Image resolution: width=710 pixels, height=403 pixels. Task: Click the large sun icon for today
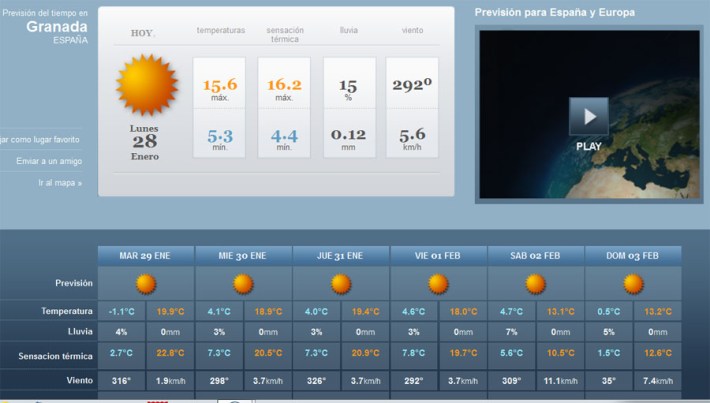[146, 85]
